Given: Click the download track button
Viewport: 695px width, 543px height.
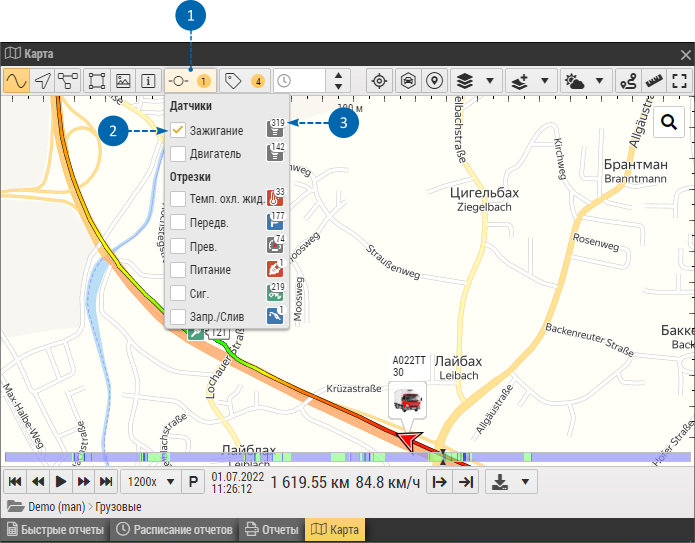Looking at the screenshot, I should 500,482.
